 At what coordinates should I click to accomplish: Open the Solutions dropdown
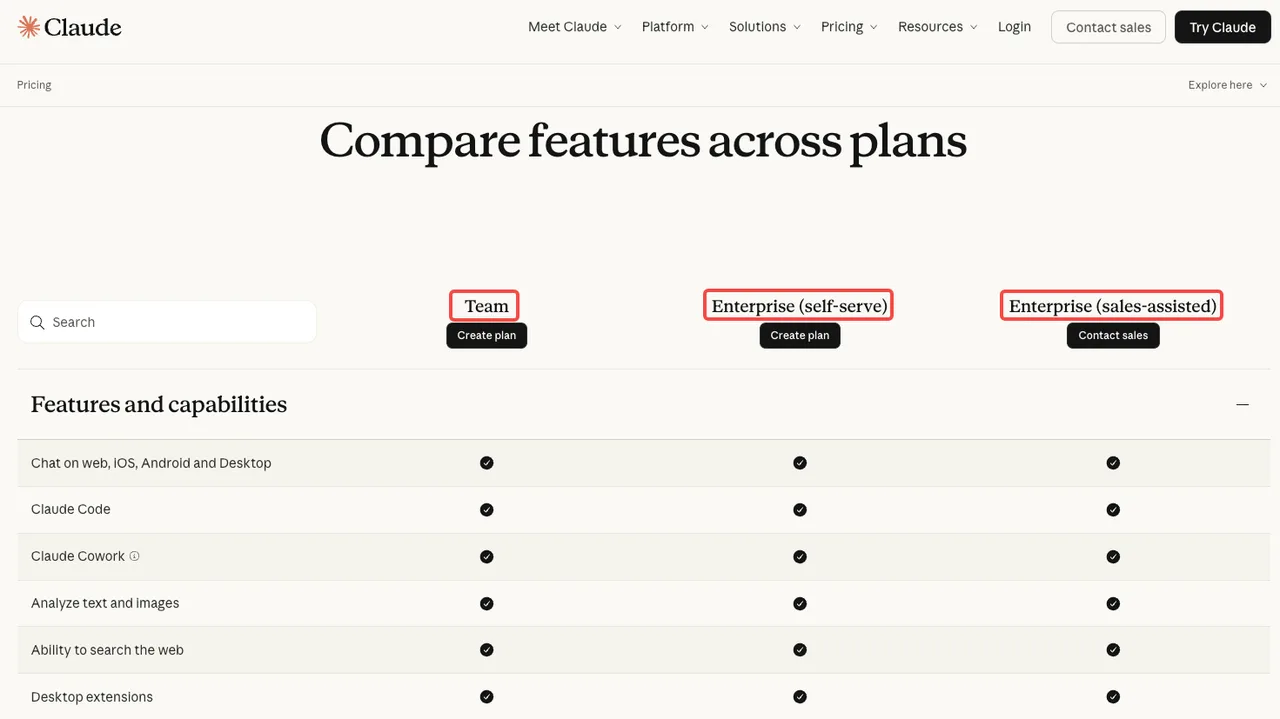pos(765,27)
